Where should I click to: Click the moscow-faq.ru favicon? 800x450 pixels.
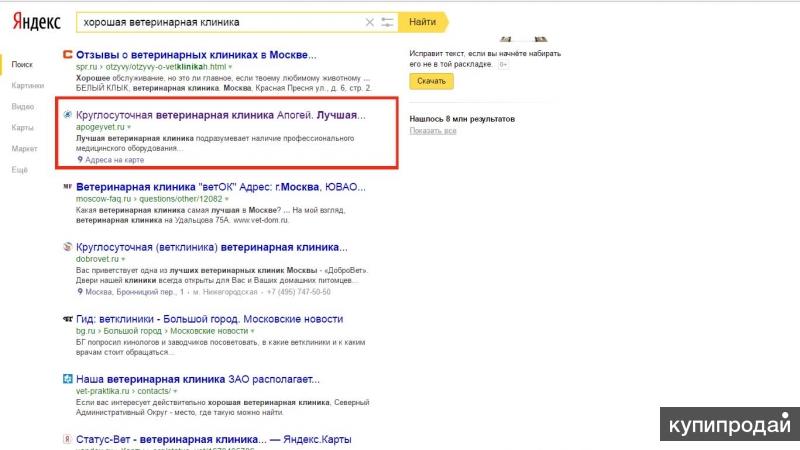tap(67, 187)
